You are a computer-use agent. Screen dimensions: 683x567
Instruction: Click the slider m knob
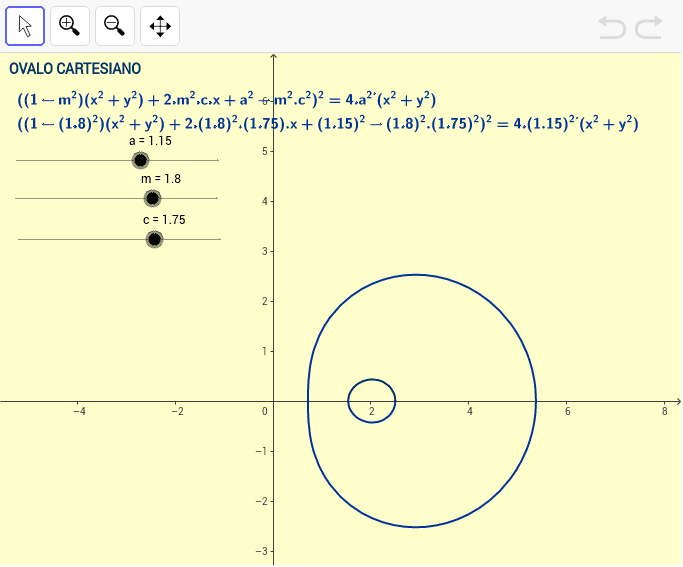point(152,198)
